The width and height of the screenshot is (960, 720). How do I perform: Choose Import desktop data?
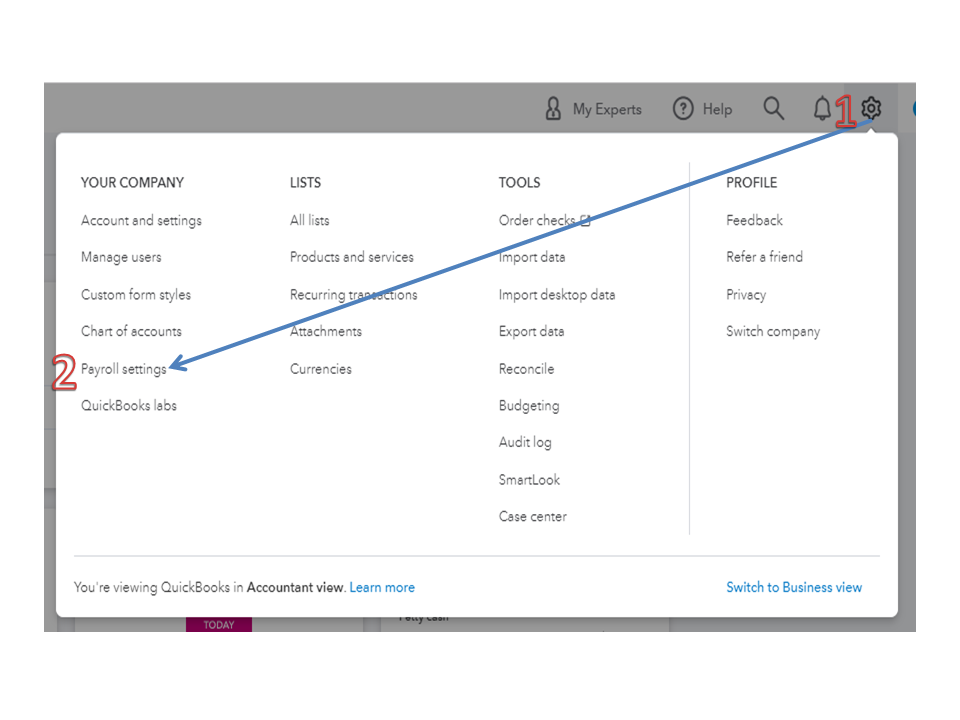coord(557,295)
